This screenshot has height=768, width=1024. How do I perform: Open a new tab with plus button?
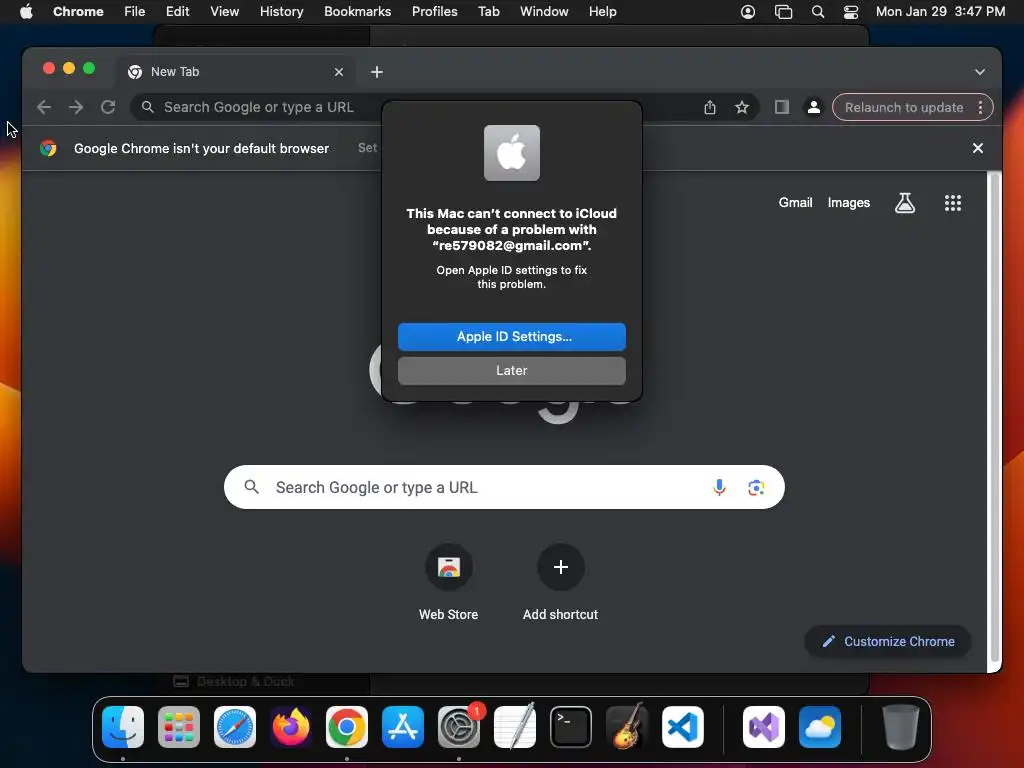[377, 72]
